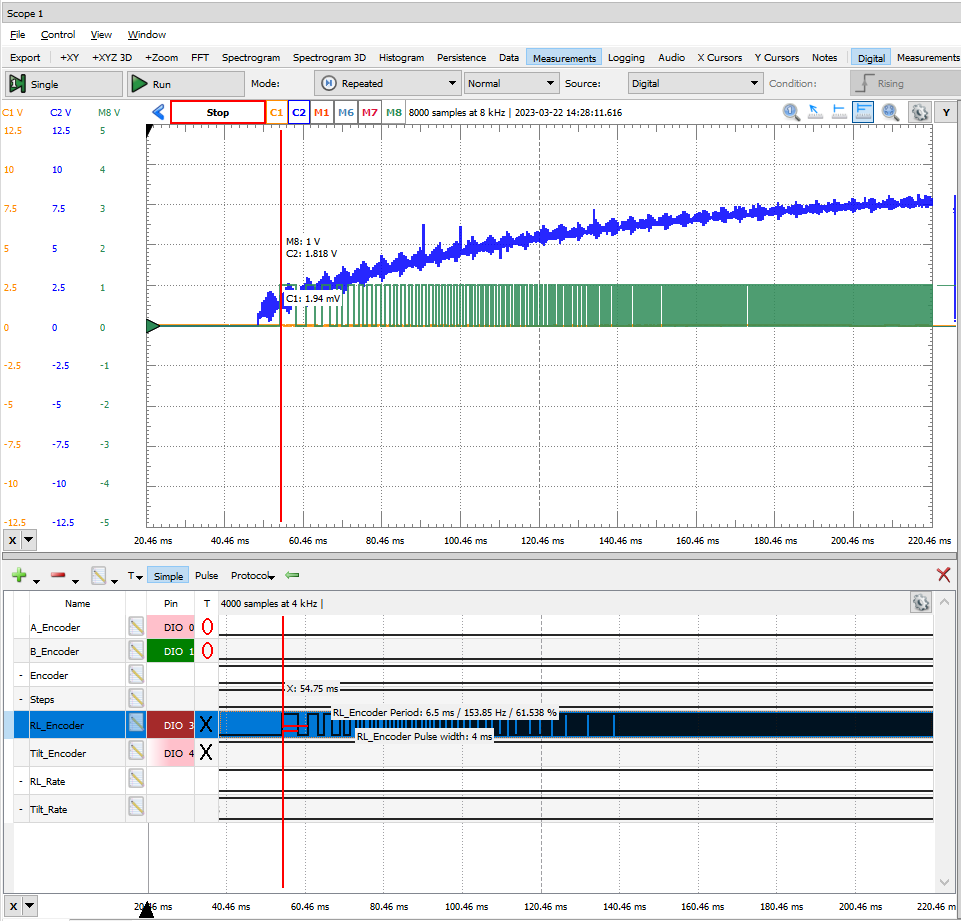Toggle the first highlighted Measurements view

pos(564,58)
